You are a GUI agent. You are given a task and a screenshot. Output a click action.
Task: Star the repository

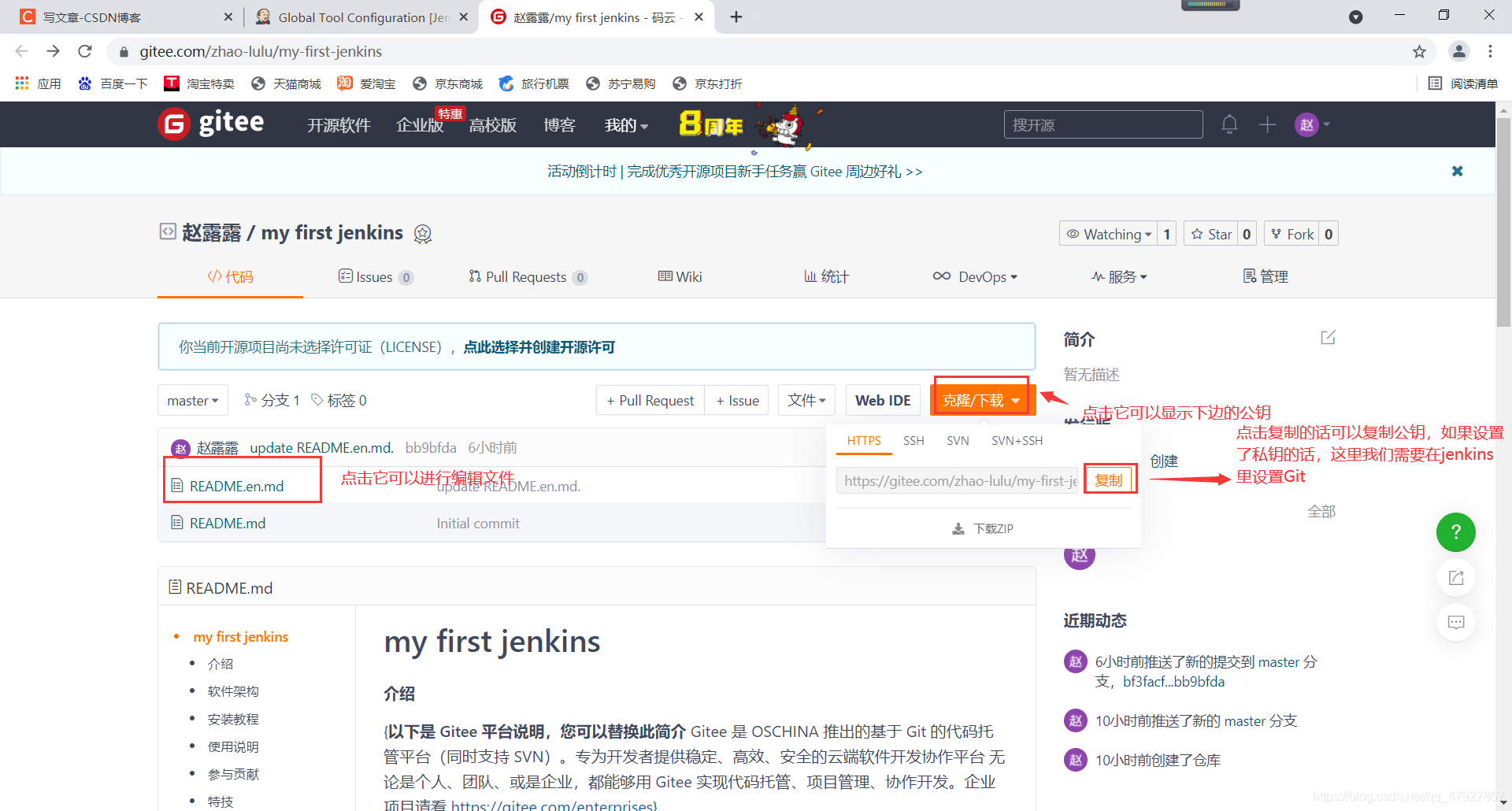click(x=1211, y=234)
